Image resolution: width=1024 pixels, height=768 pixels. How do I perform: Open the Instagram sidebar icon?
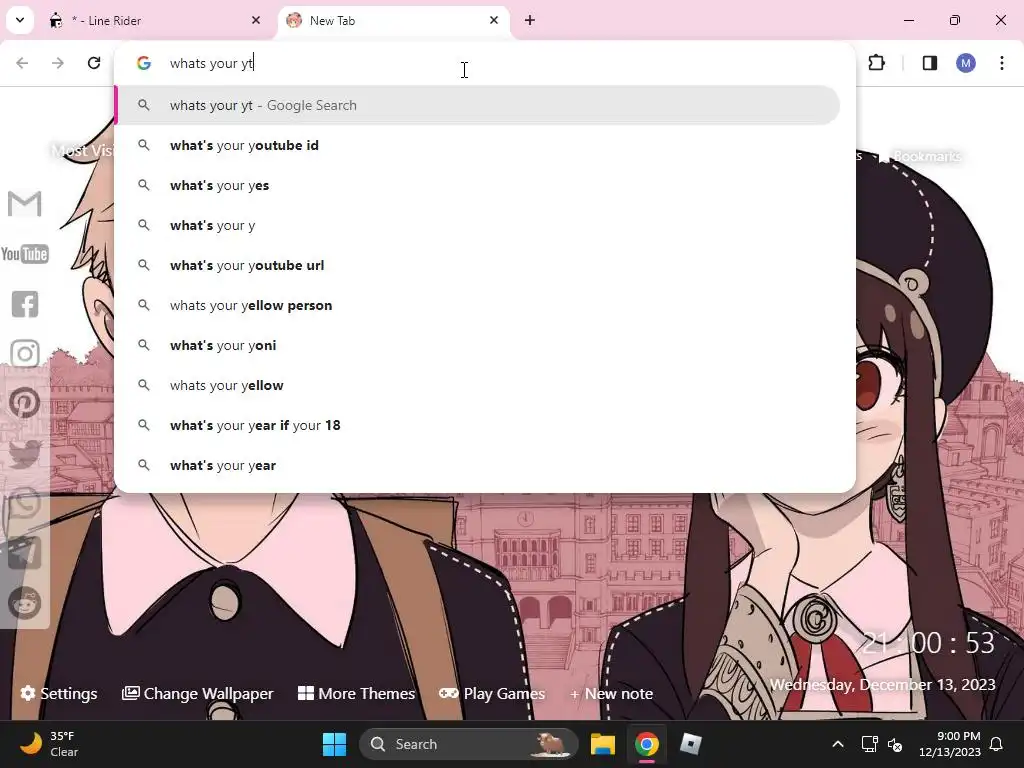click(x=25, y=354)
